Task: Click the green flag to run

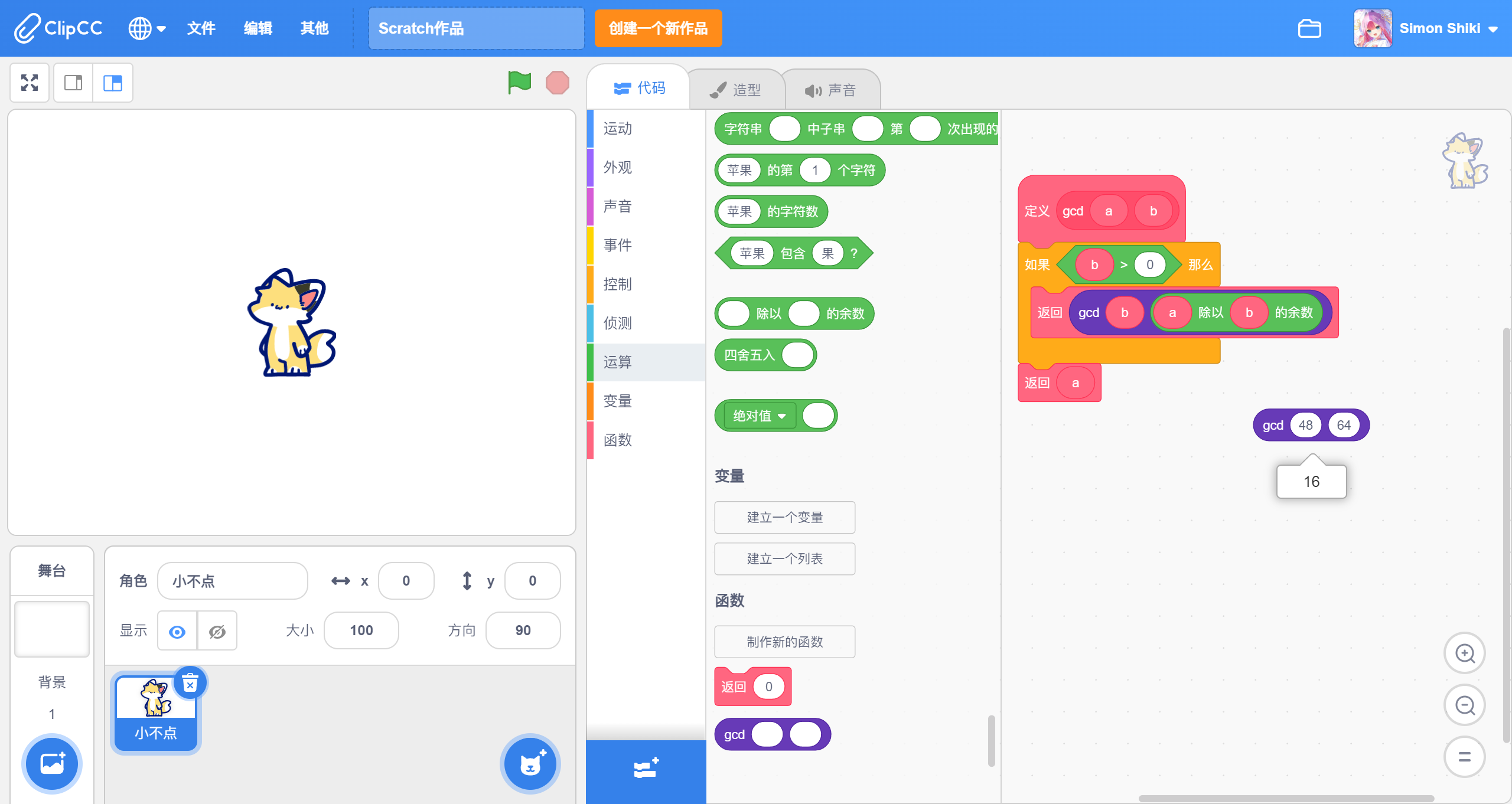Action: click(519, 83)
